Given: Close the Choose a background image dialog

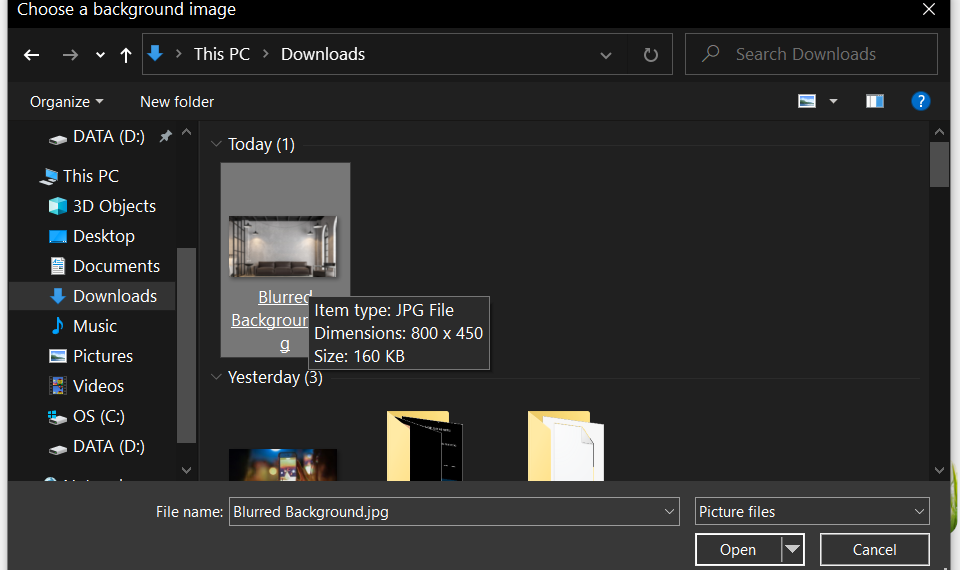Looking at the screenshot, I should pos(929,10).
